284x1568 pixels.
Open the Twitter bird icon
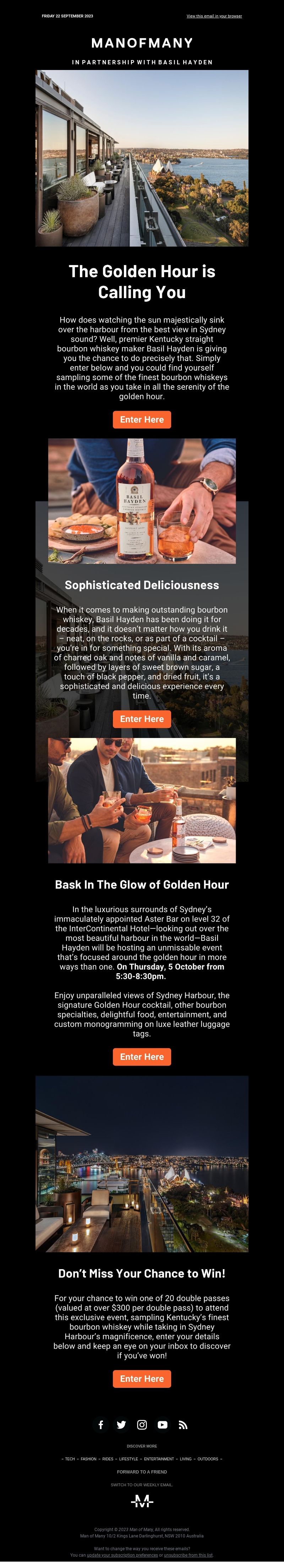122,1424
